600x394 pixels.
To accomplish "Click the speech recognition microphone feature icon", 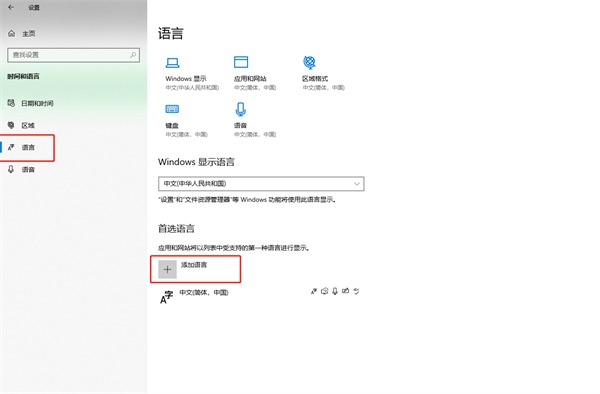I will (x=335, y=291).
